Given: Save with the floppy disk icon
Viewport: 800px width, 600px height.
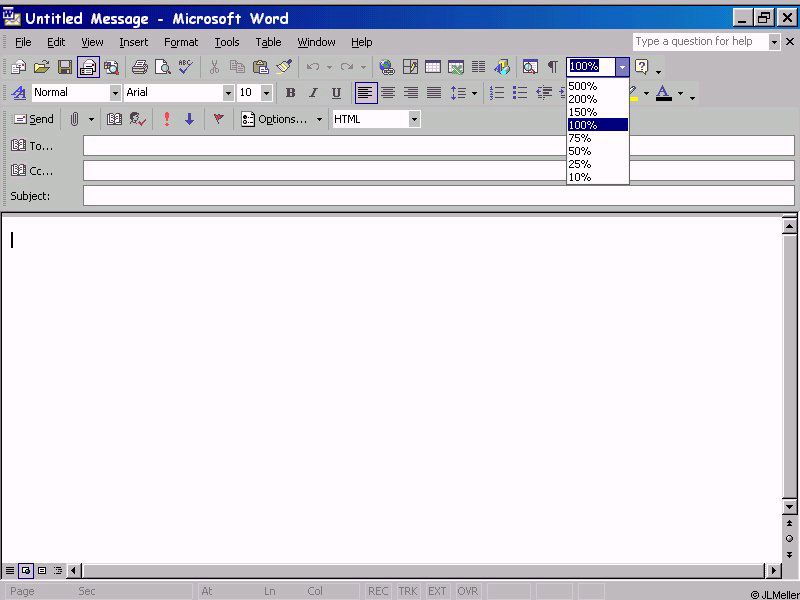Looking at the screenshot, I should tap(65, 67).
